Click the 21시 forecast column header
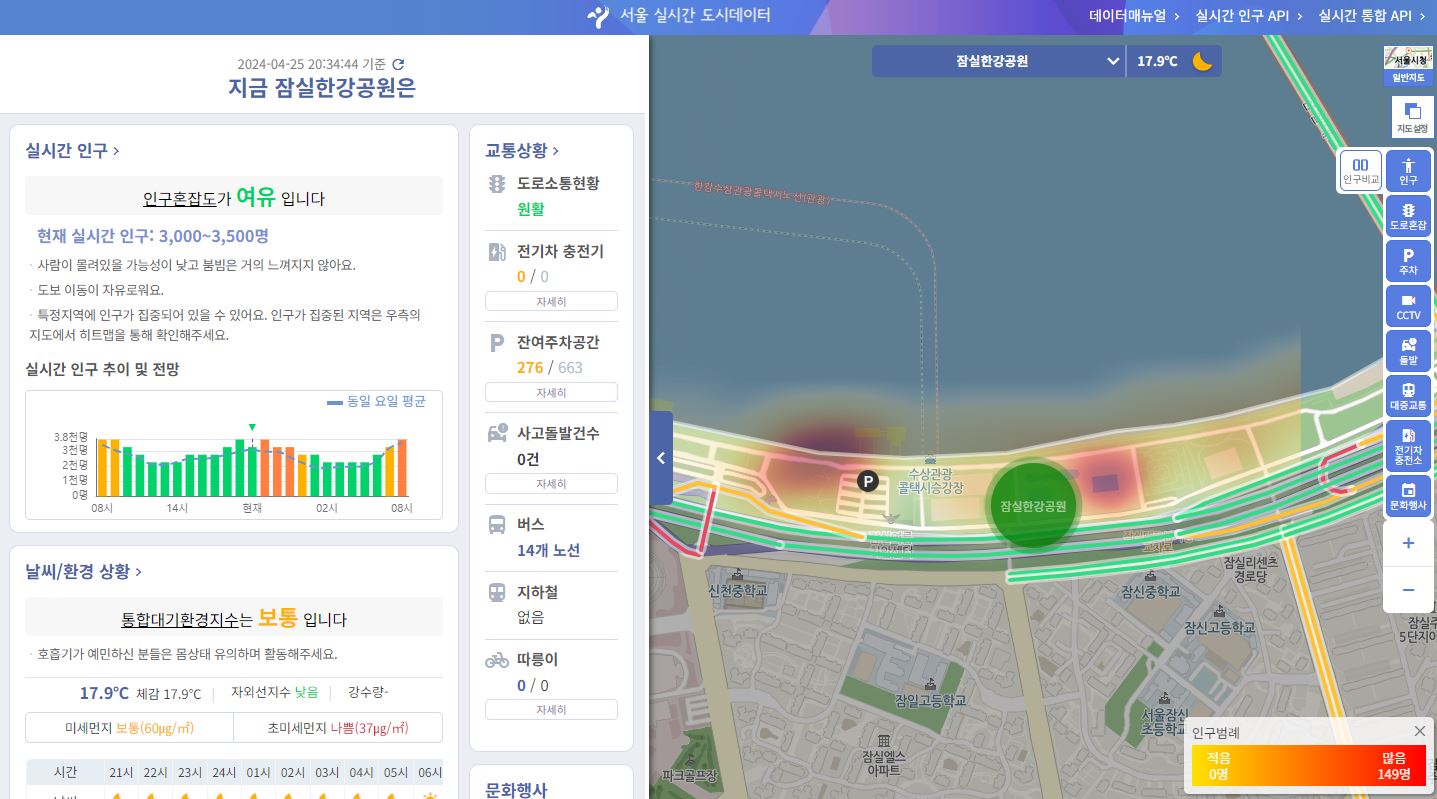Image resolution: width=1437 pixels, height=799 pixels. pos(121,773)
